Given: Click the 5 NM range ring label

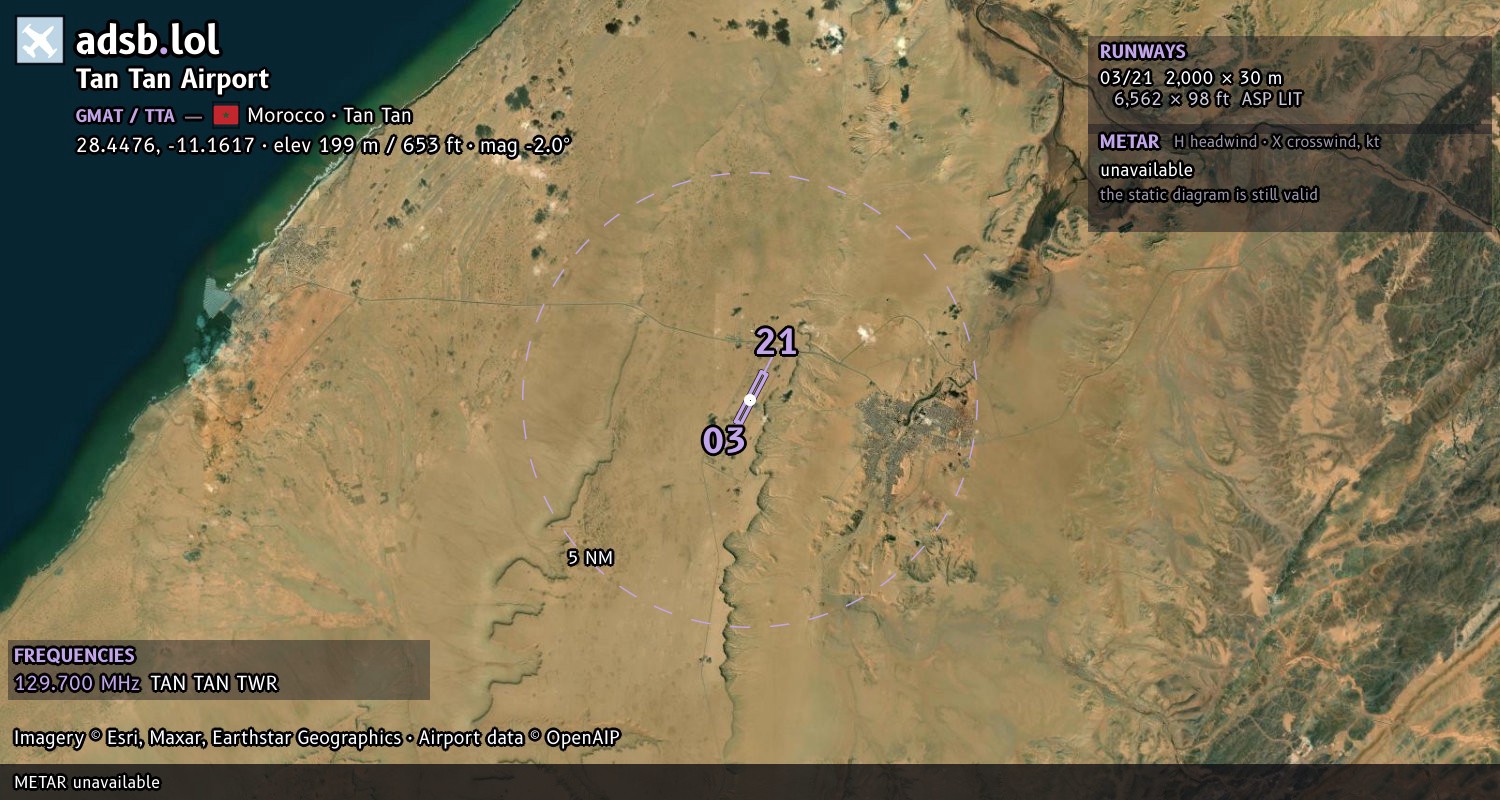Looking at the screenshot, I should 590,558.
